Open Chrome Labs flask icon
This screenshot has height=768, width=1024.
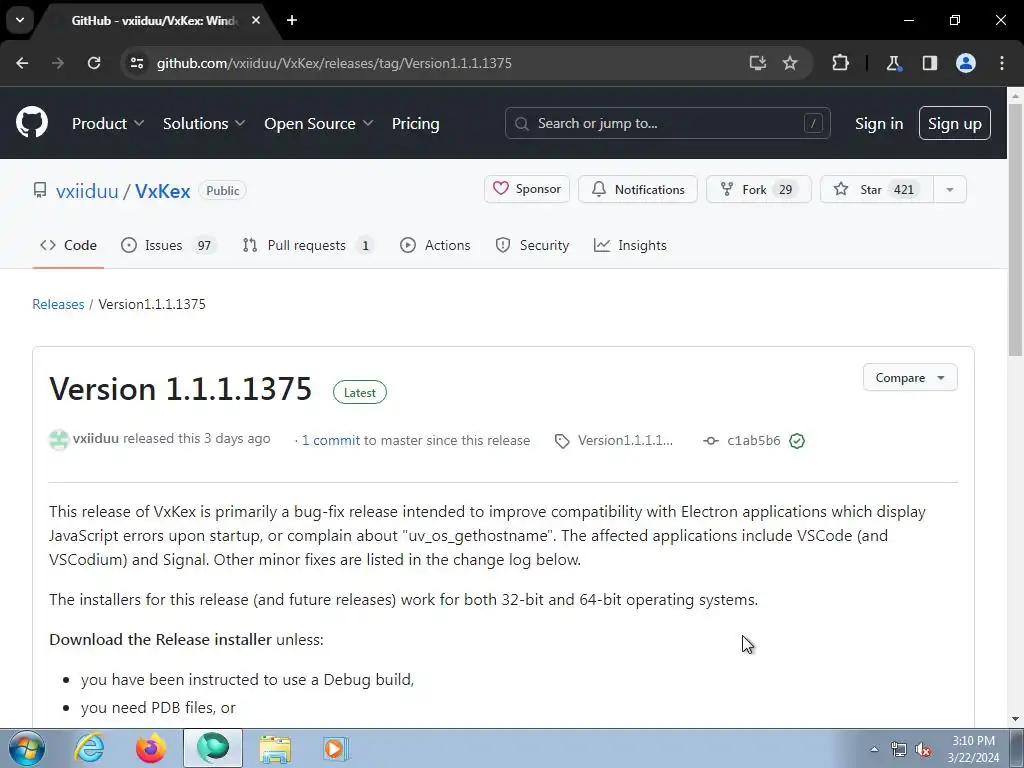(893, 63)
